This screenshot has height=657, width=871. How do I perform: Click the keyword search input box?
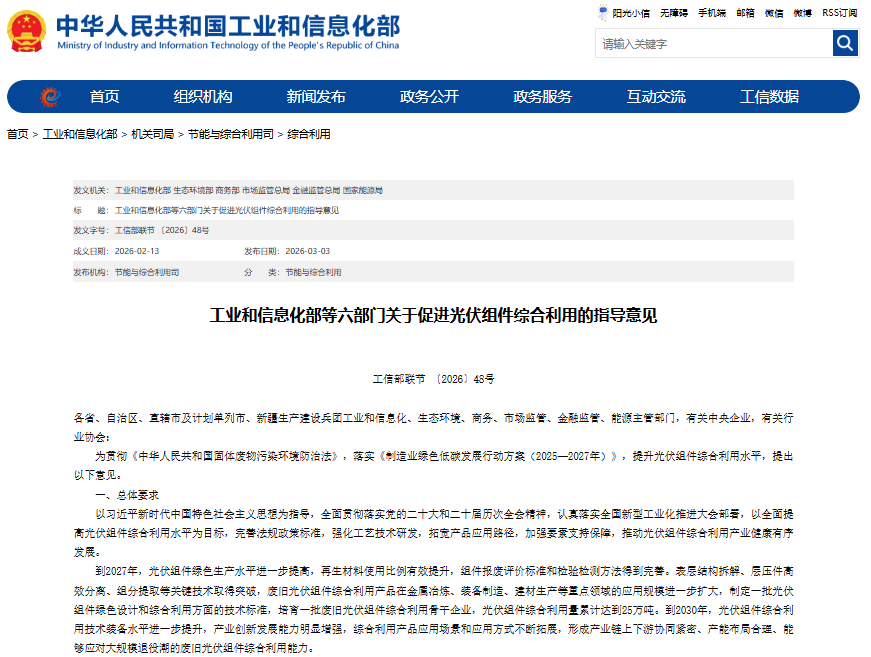(x=710, y=43)
